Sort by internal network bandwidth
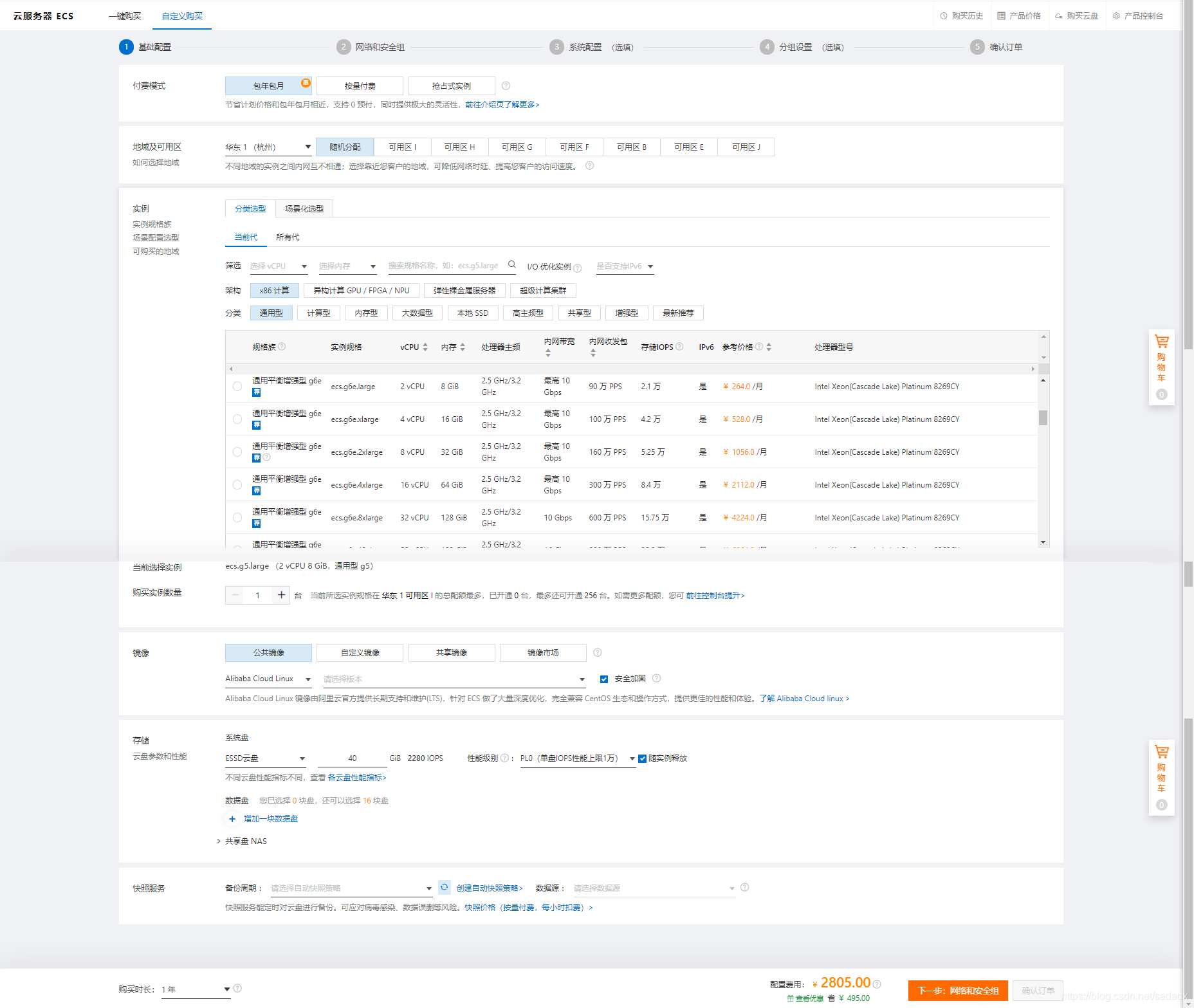 tap(548, 353)
